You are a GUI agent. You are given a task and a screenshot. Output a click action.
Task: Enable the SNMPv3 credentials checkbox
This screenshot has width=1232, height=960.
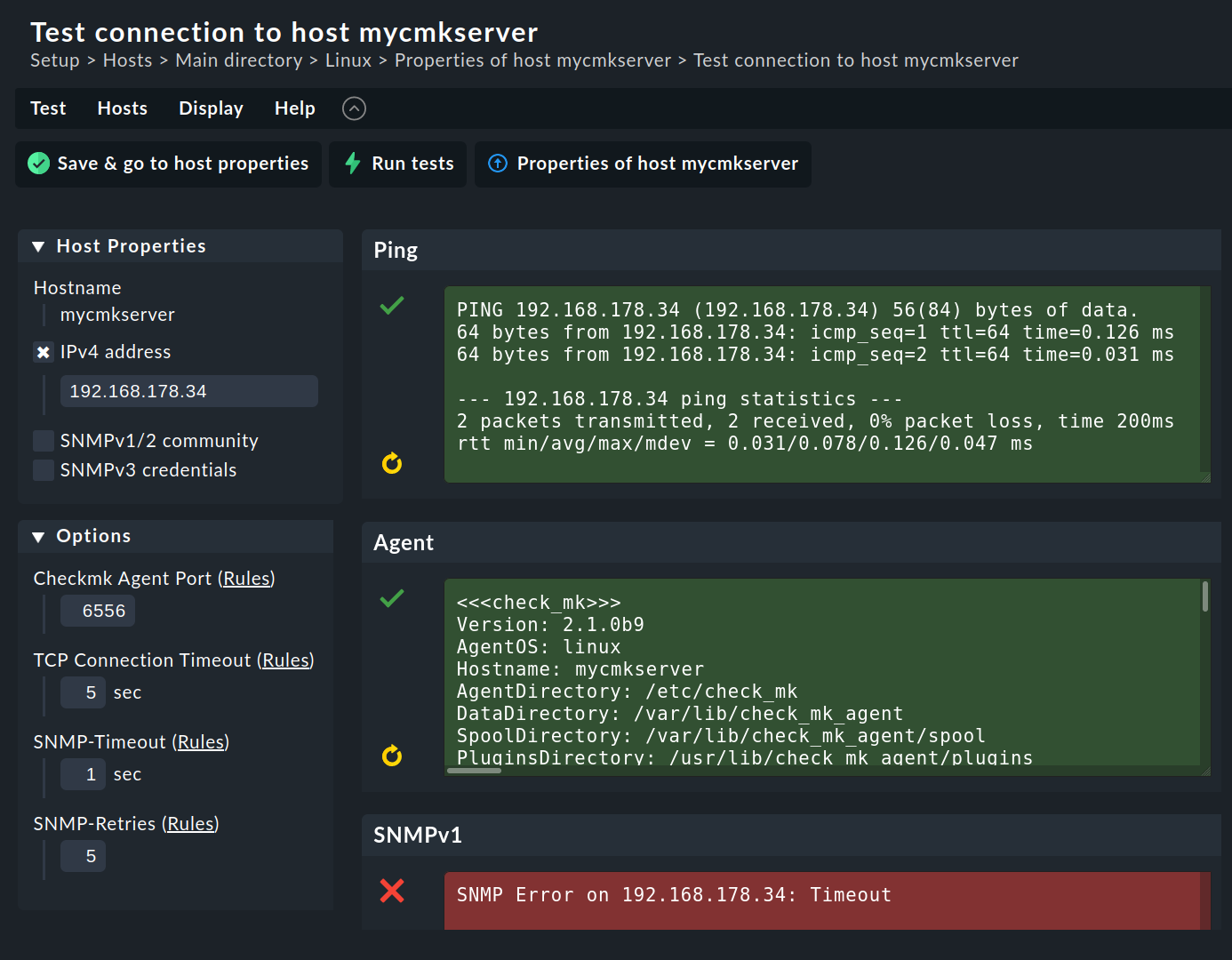click(44, 470)
